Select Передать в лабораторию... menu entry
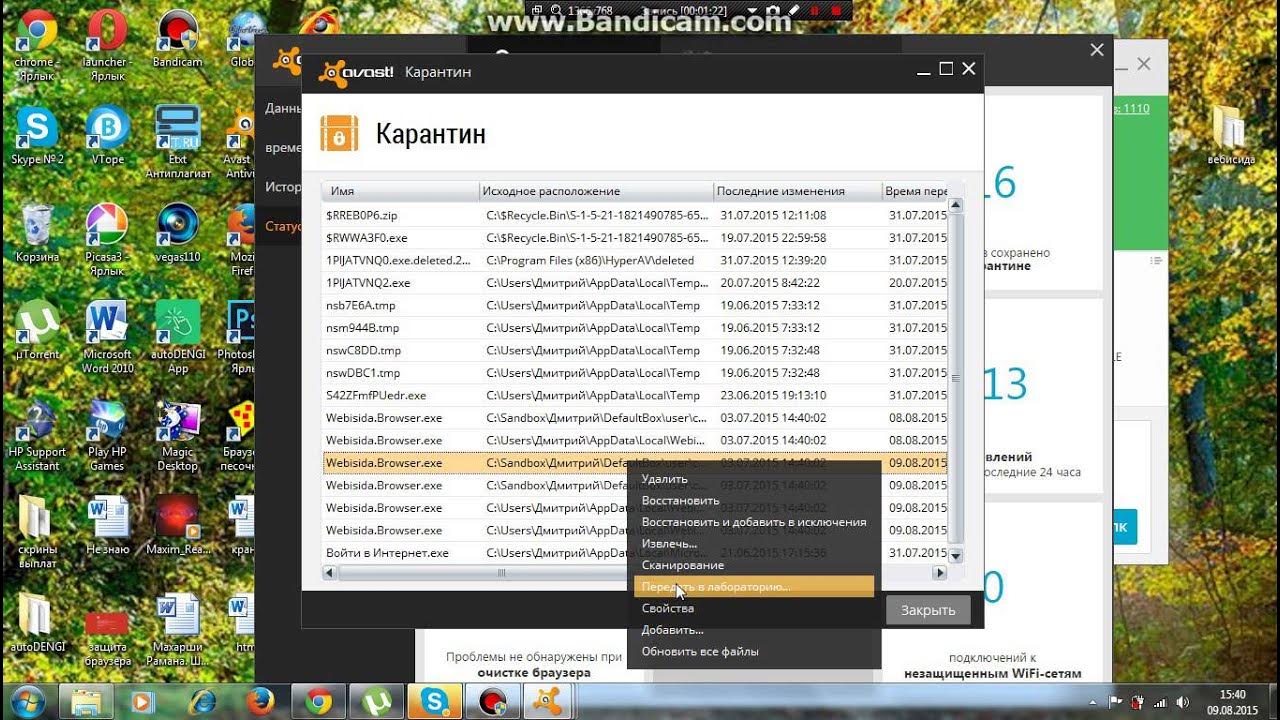Viewport: 1280px width, 720px height. tap(754, 587)
